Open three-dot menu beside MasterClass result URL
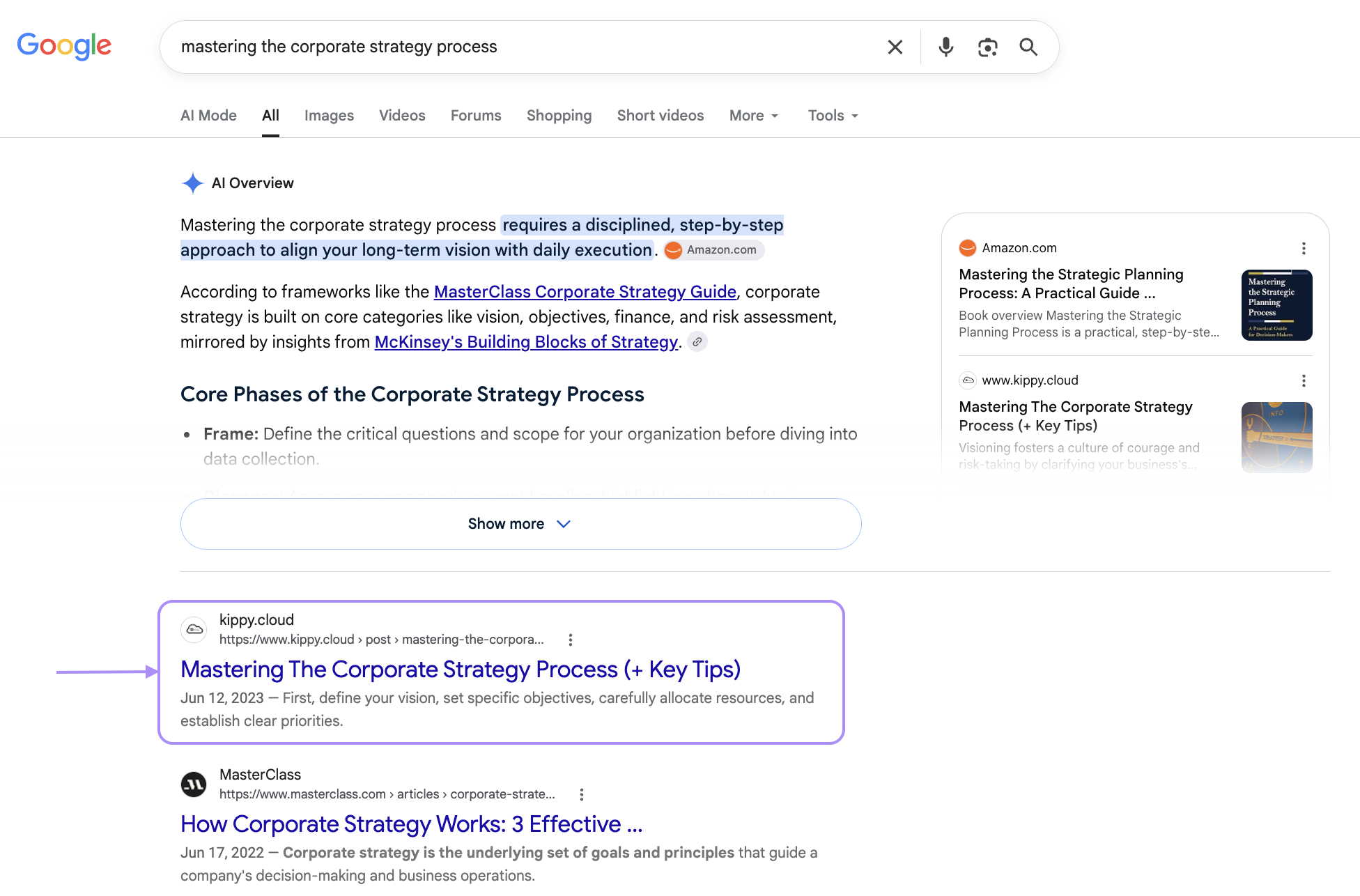 pos(582,794)
